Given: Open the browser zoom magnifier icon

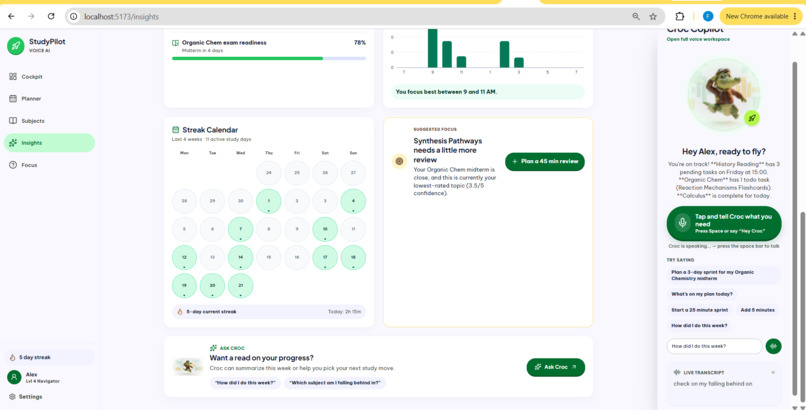Looking at the screenshot, I should 636,16.
